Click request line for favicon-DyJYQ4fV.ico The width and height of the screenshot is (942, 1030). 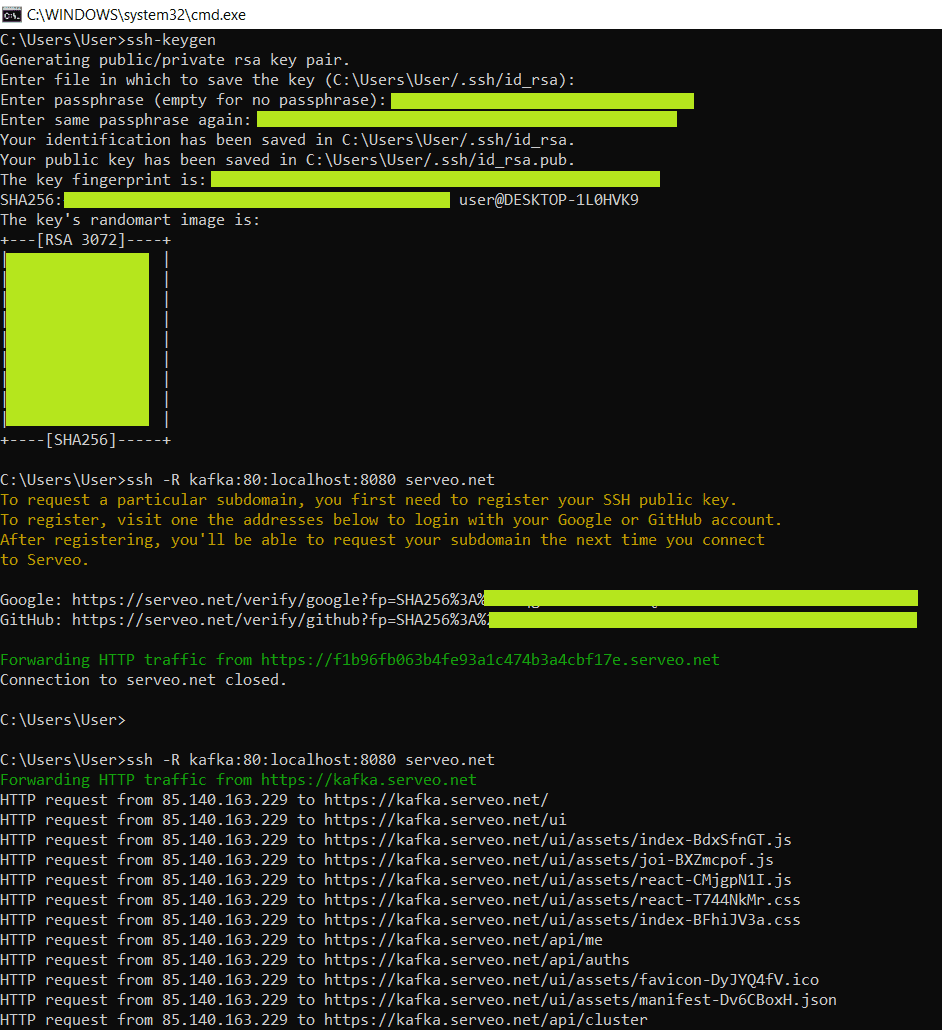(x=410, y=981)
